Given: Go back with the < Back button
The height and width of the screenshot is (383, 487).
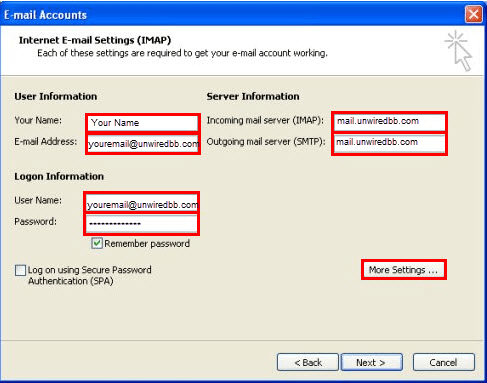Looking at the screenshot, I should point(308,362).
